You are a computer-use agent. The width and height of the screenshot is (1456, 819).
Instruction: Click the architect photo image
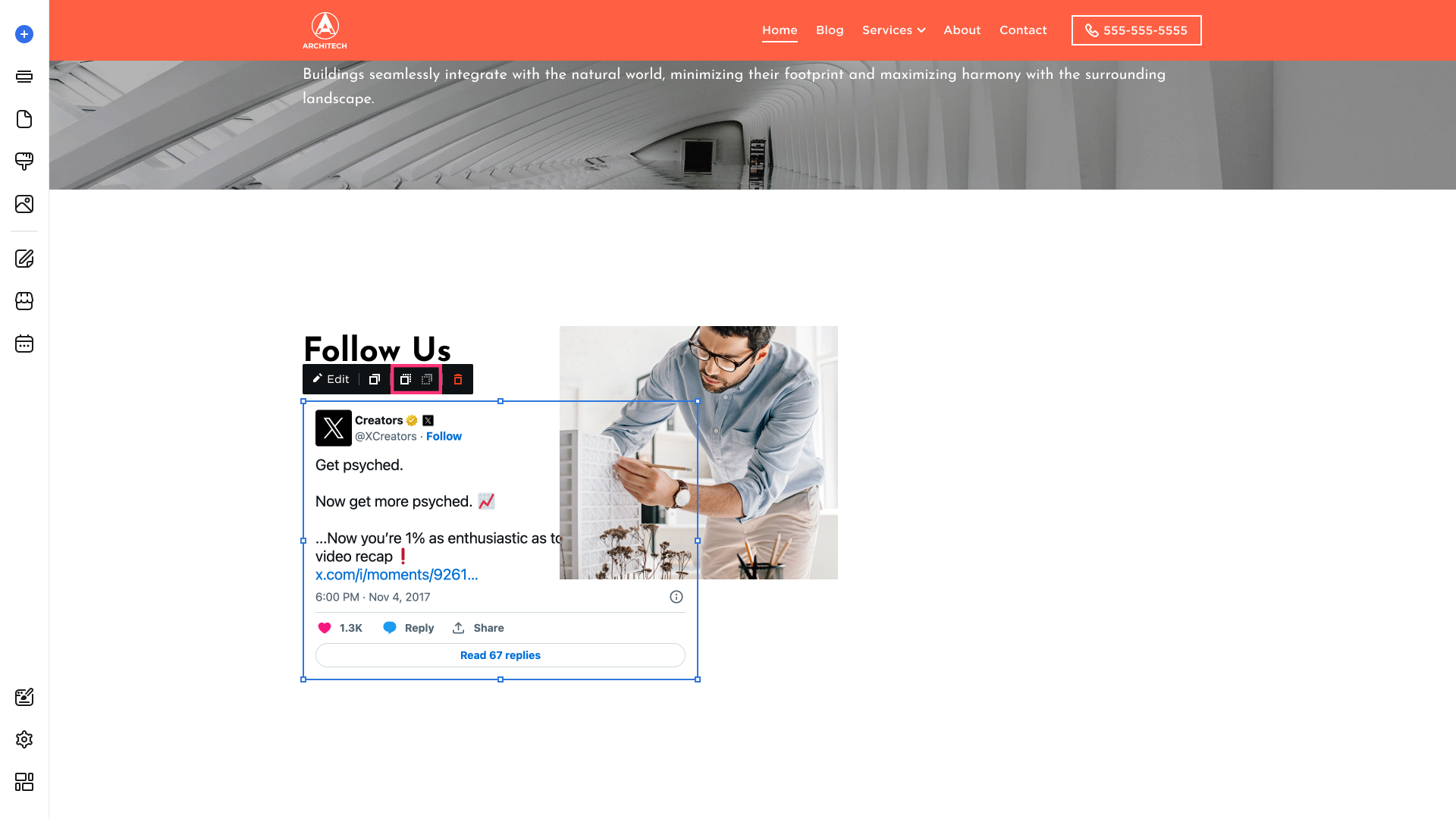698,453
